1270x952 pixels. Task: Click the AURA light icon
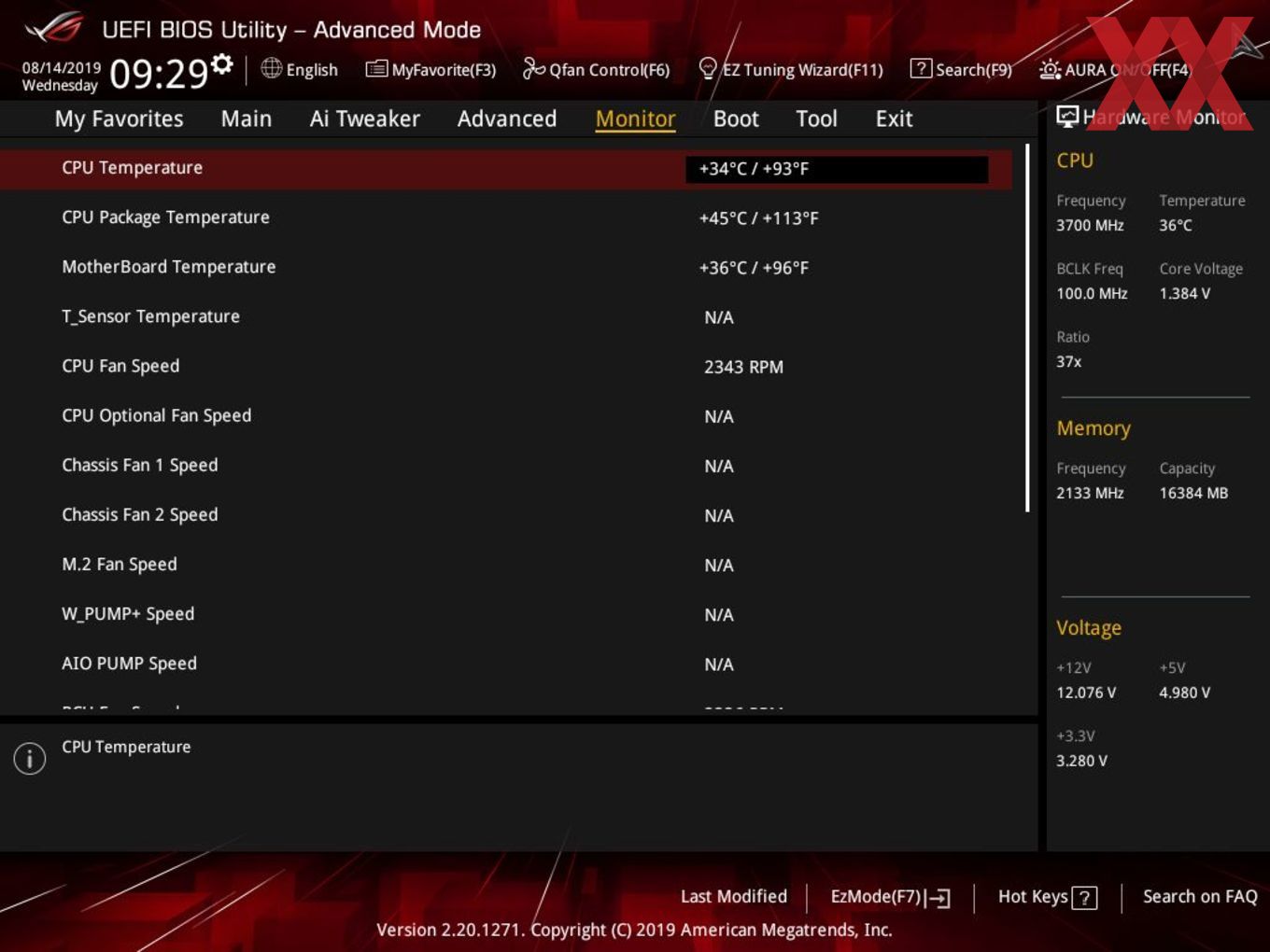point(1050,69)
